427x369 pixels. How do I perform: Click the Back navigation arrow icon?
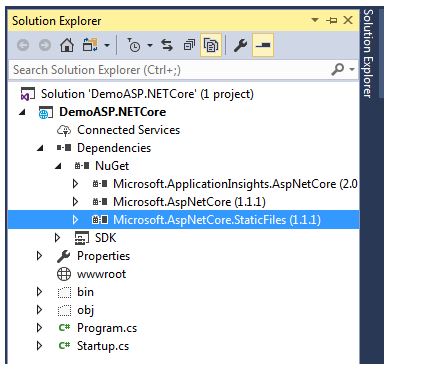pyautogui.click(x=23, y=45)
